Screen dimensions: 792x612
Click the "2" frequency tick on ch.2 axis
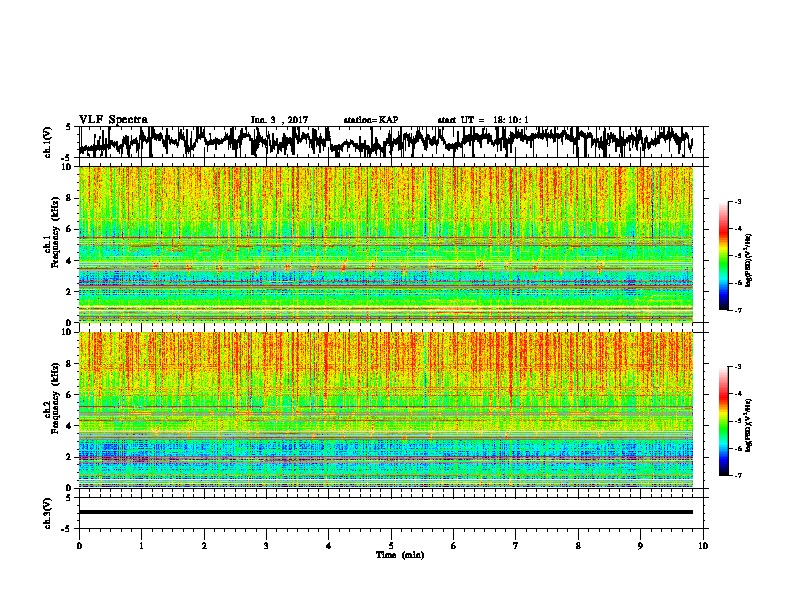pyautogui.click(x=70, y=456)
